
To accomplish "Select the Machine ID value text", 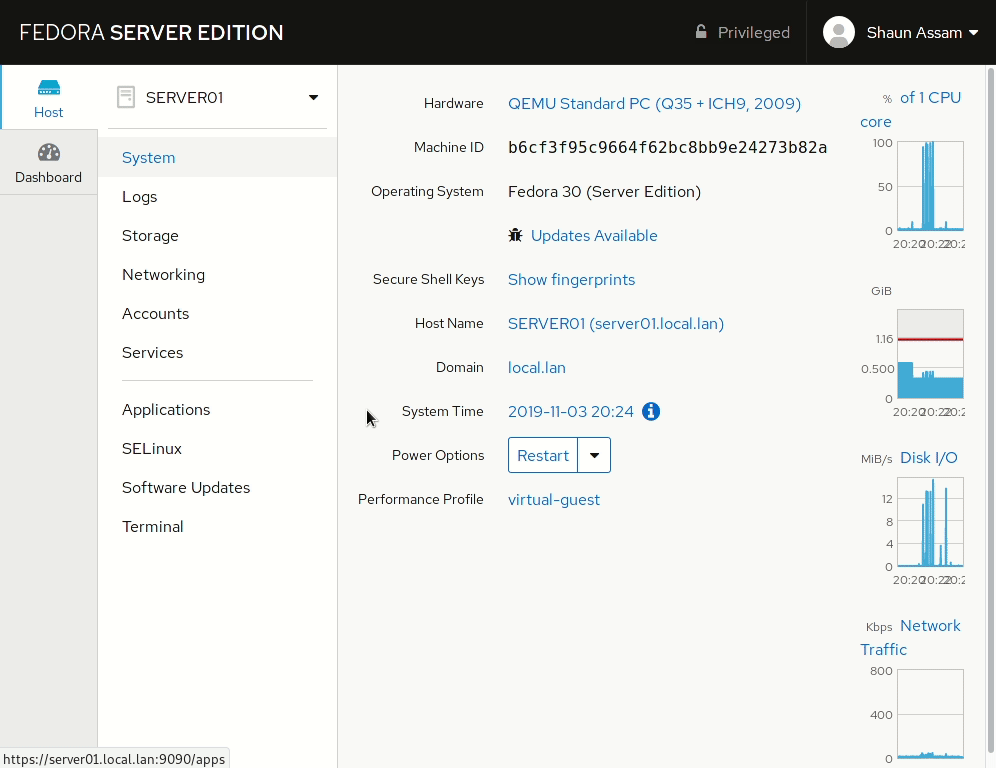I will pyautogui.click(x=667, y=147).
